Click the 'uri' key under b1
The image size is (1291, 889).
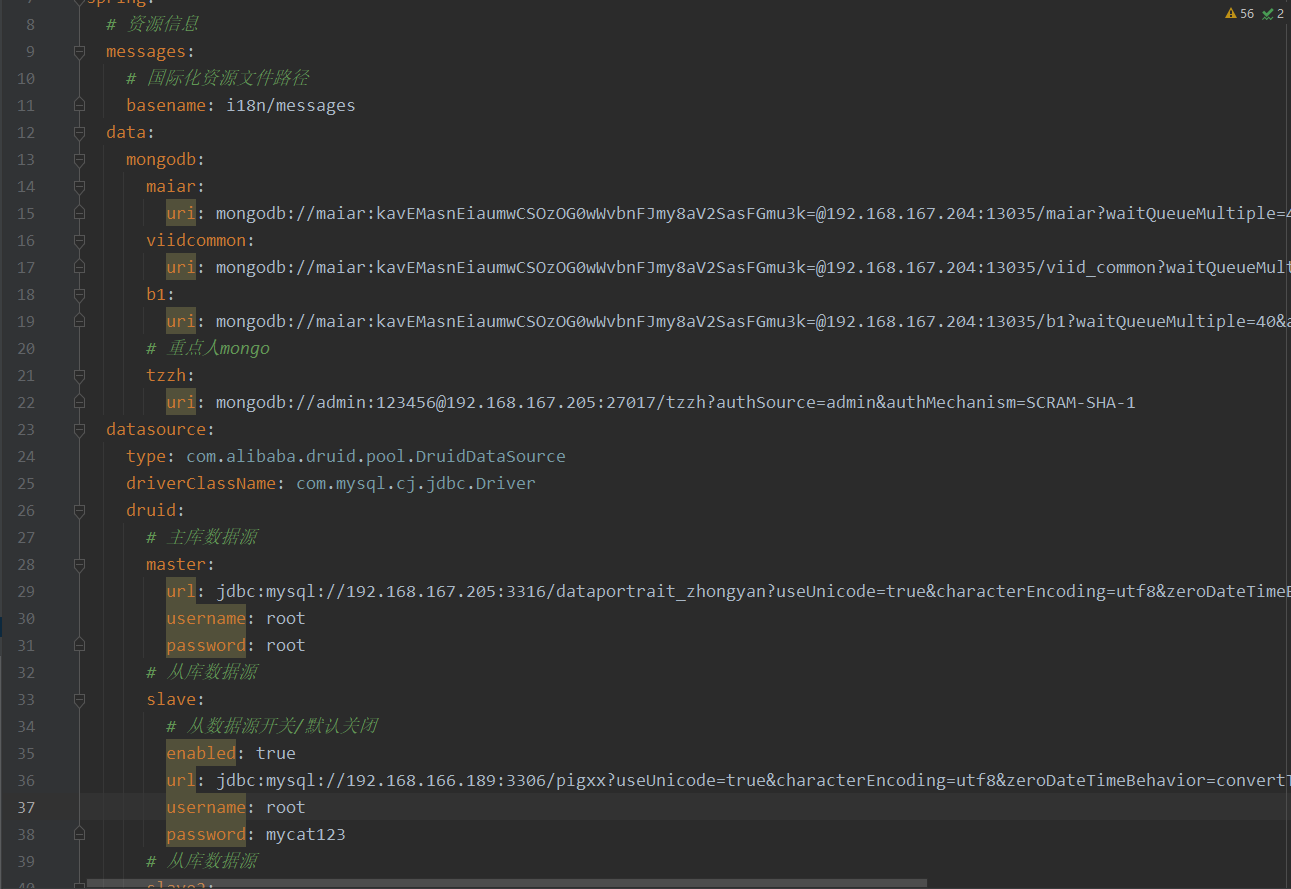(x=181, y=322)
